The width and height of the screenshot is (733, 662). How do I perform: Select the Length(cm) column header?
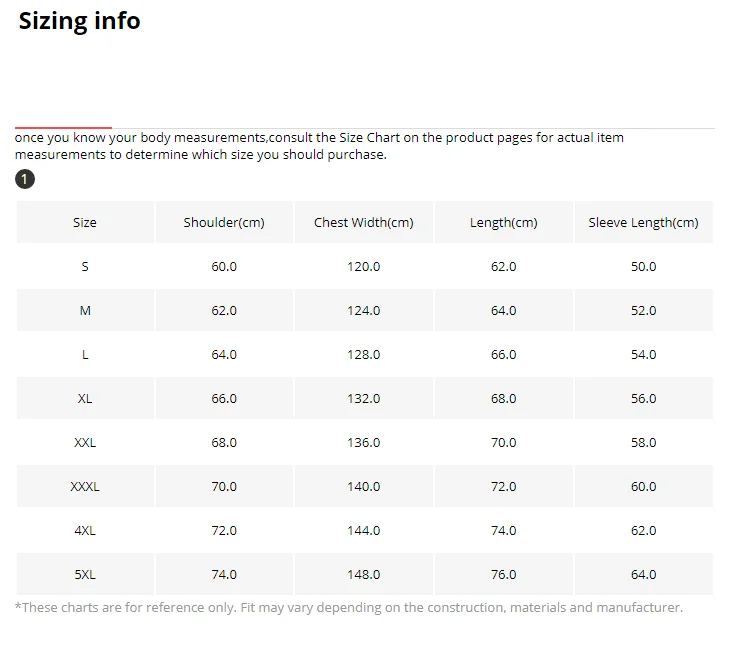coord(503,222)
